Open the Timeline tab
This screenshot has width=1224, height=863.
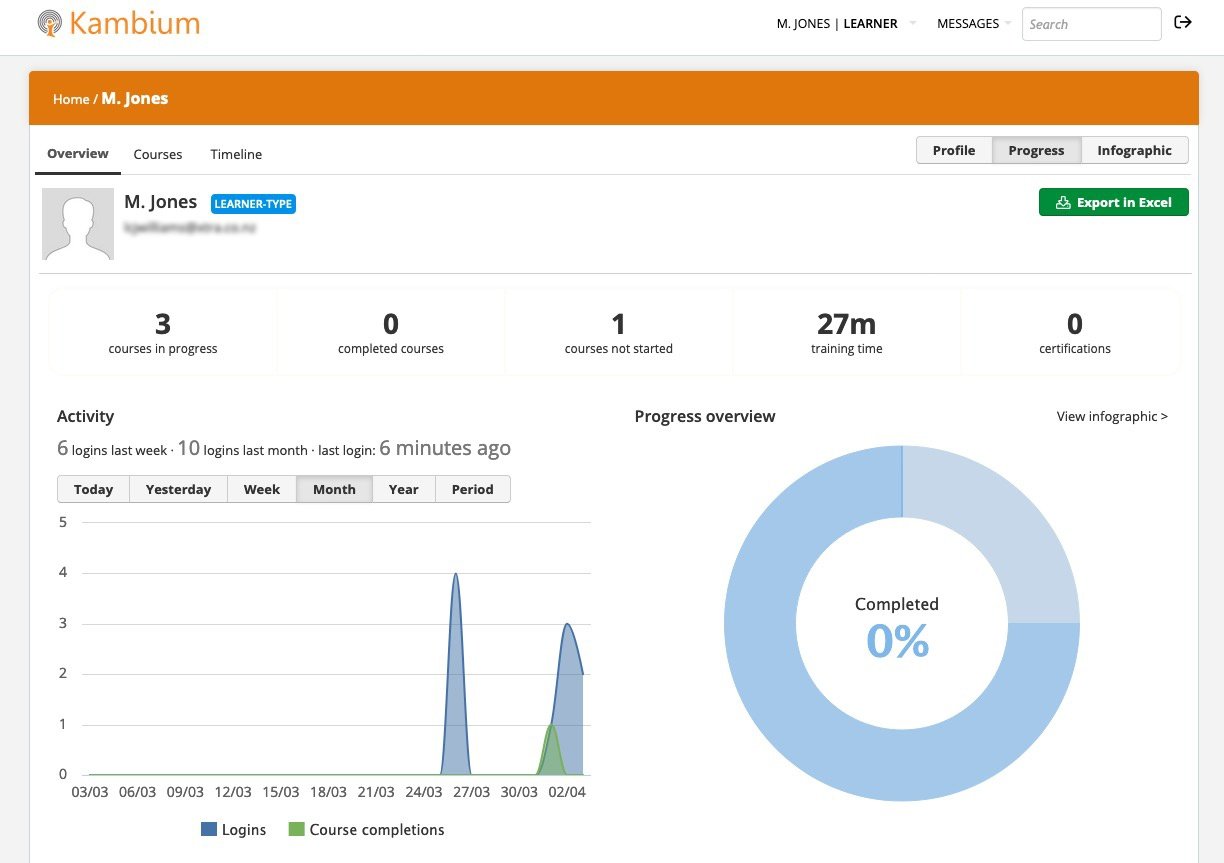tap(236, 154)
